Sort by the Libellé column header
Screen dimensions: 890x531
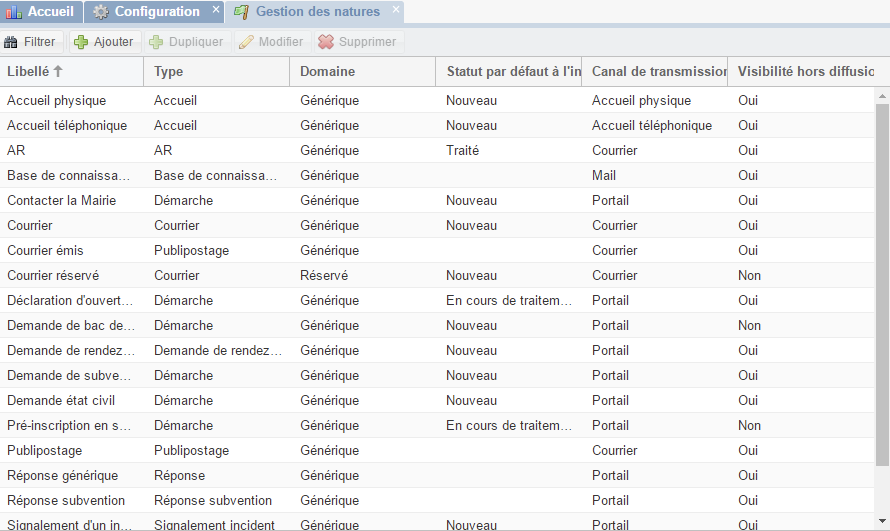point(28,72)
